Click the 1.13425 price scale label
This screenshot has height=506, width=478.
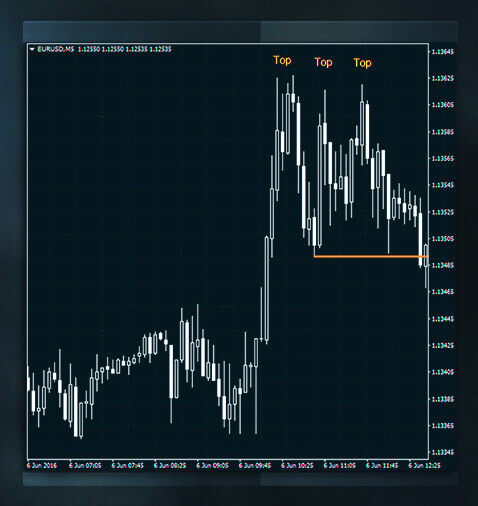[x=443, y=345]
